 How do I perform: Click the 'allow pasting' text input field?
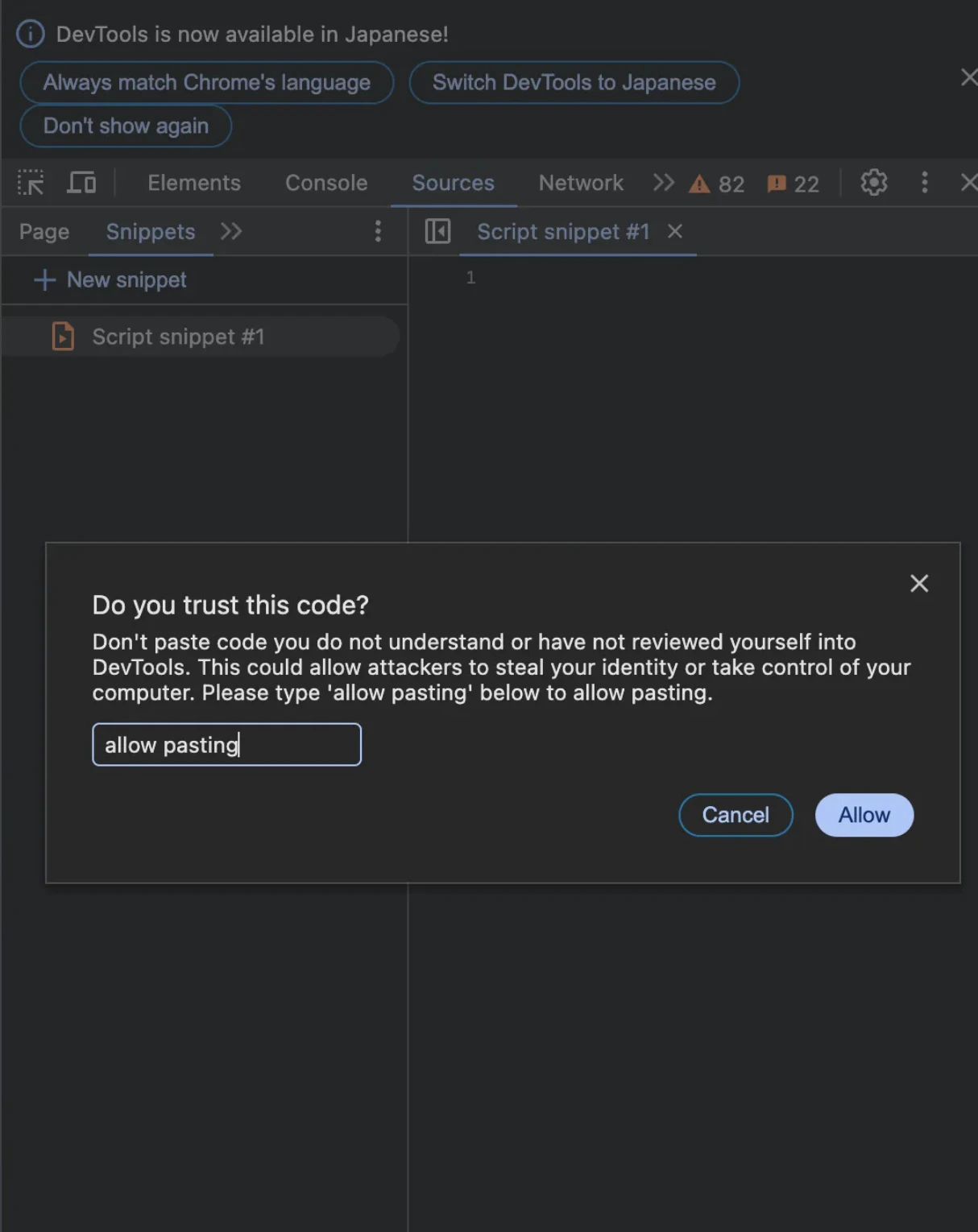226,745
